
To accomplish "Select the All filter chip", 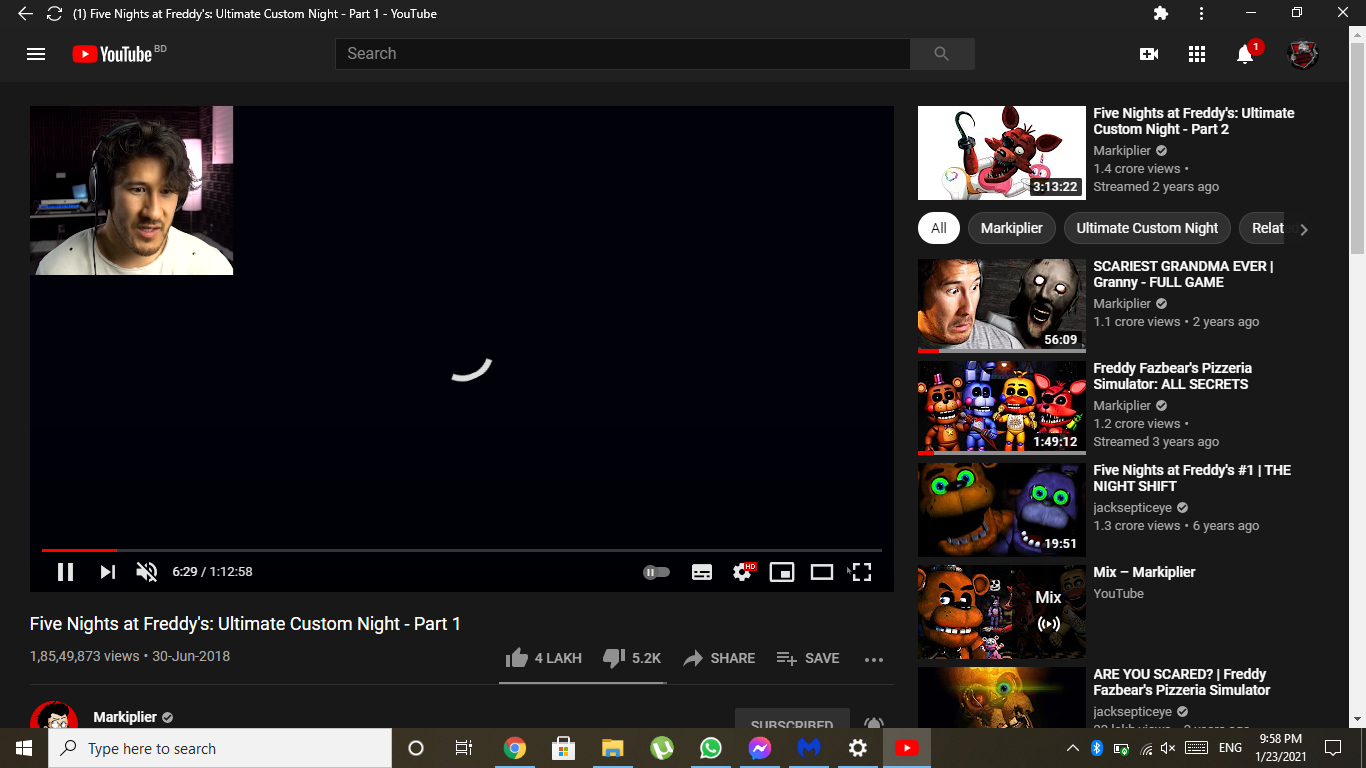I will tap(938, 228).
